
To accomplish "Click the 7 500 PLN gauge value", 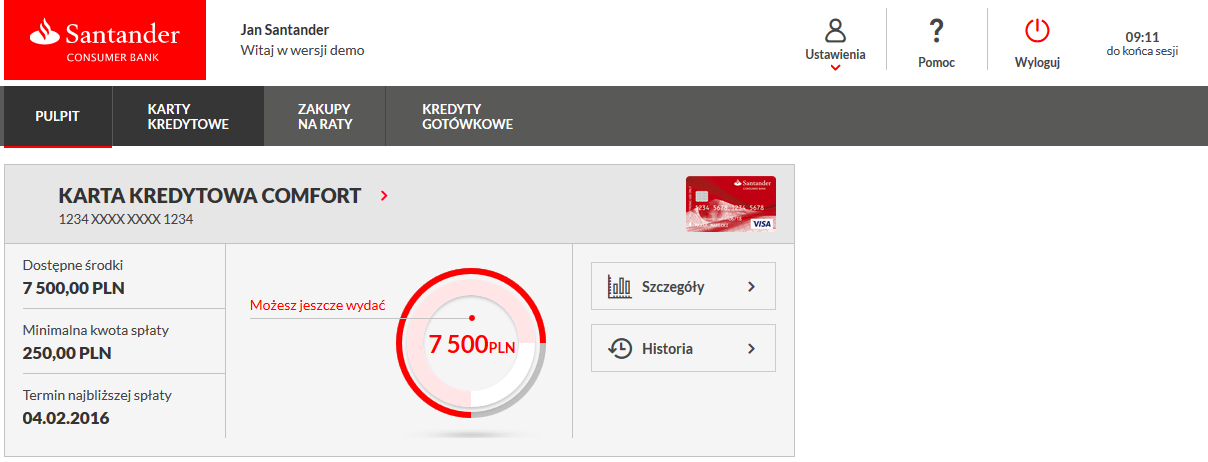I will click(x=471, y=346).
